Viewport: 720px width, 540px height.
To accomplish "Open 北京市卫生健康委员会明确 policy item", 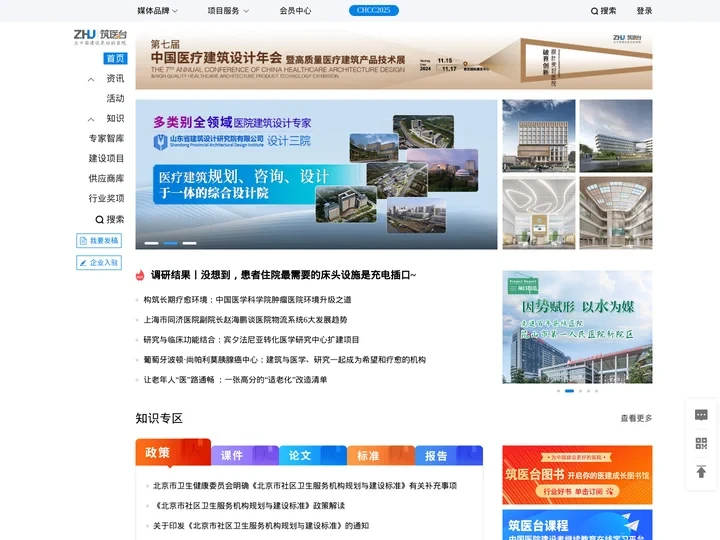I will [x=305, y=486].
